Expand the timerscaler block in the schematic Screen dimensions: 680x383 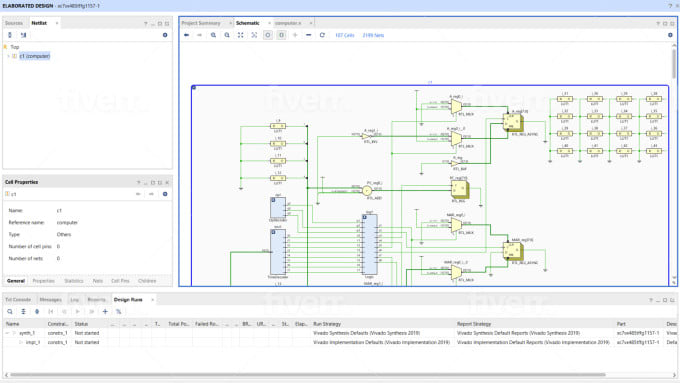pos(273,232)
